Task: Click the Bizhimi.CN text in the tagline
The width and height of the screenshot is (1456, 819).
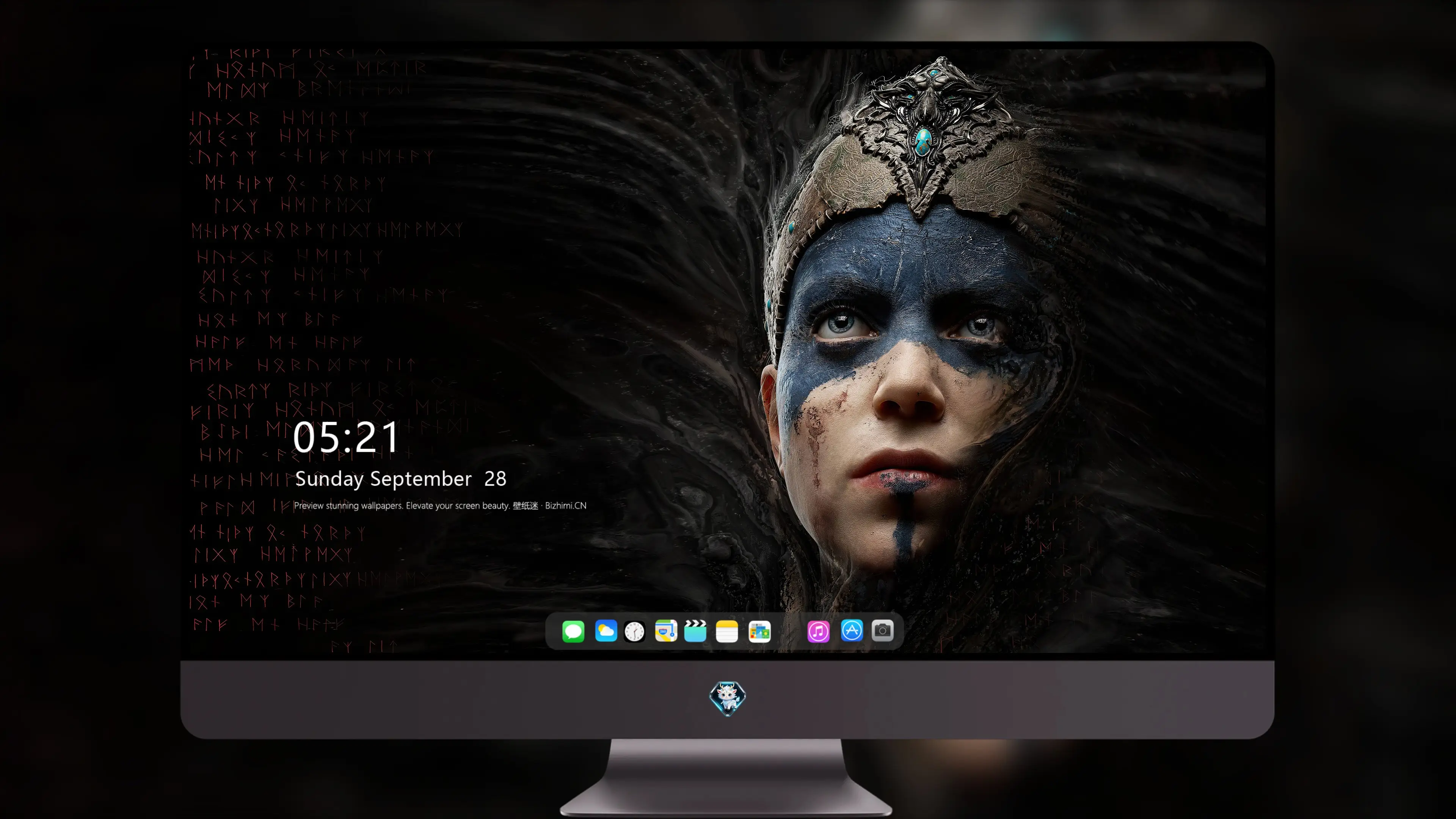Action: (x=566, y=505)
